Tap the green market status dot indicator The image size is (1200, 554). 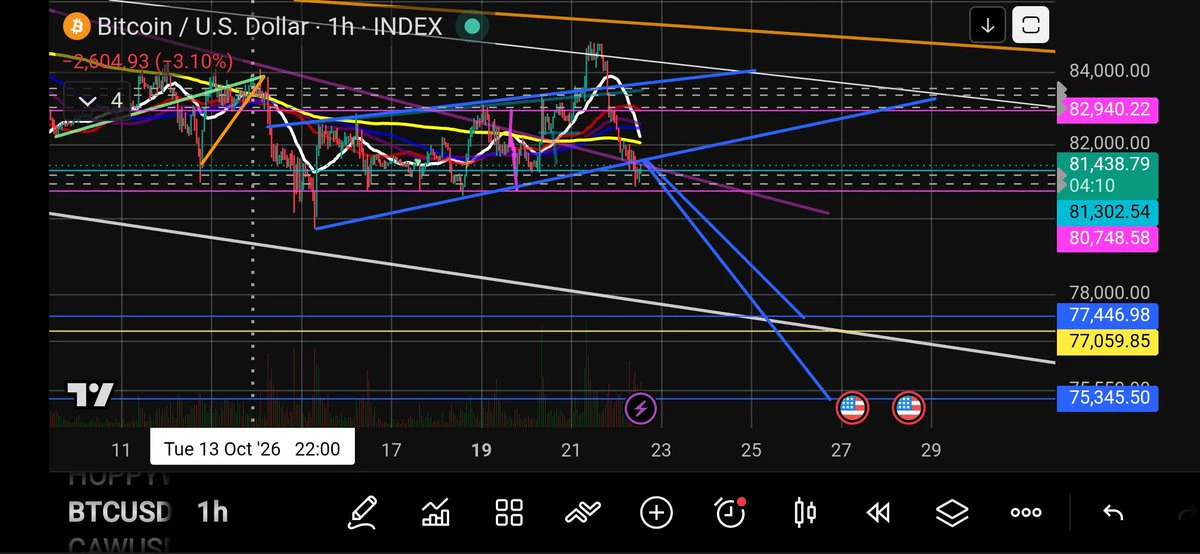pos(472,26)
